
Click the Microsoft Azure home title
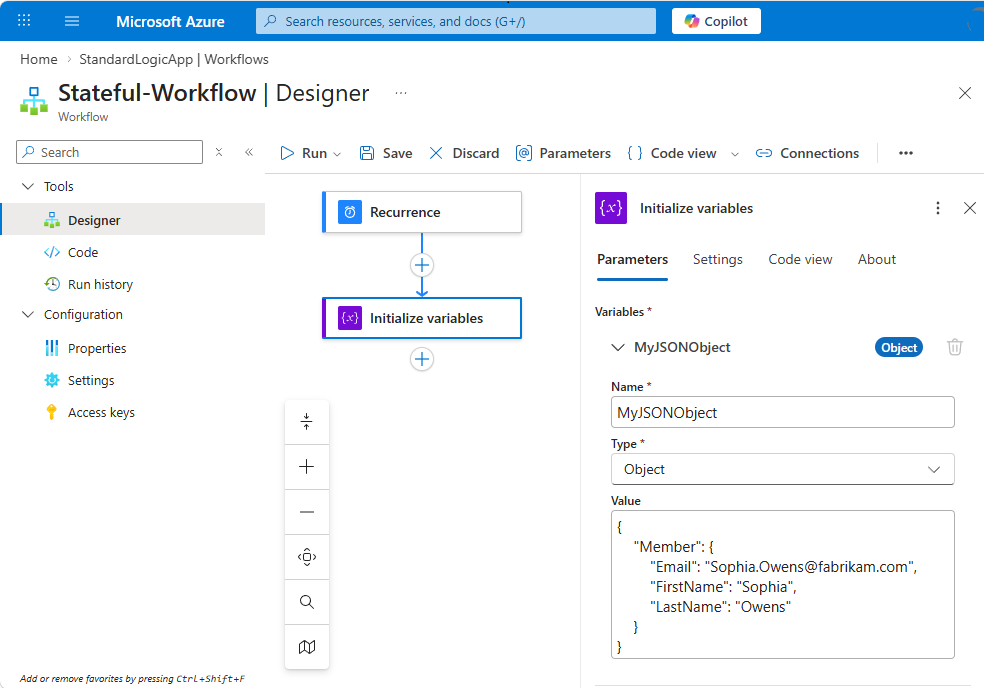point(170,21)
